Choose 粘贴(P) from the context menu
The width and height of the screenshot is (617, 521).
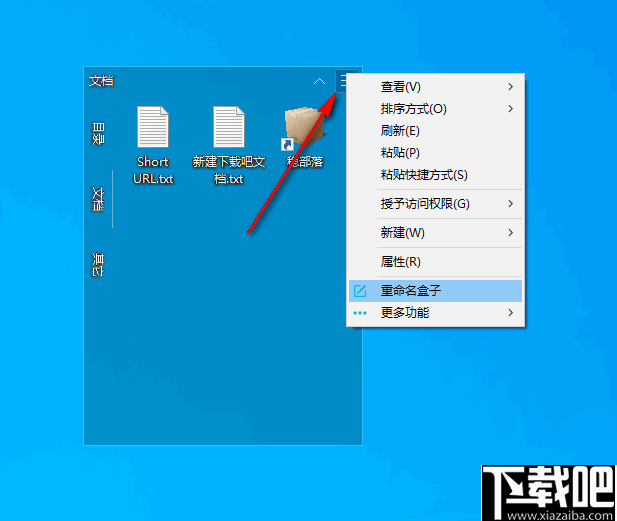pos(435,153)
